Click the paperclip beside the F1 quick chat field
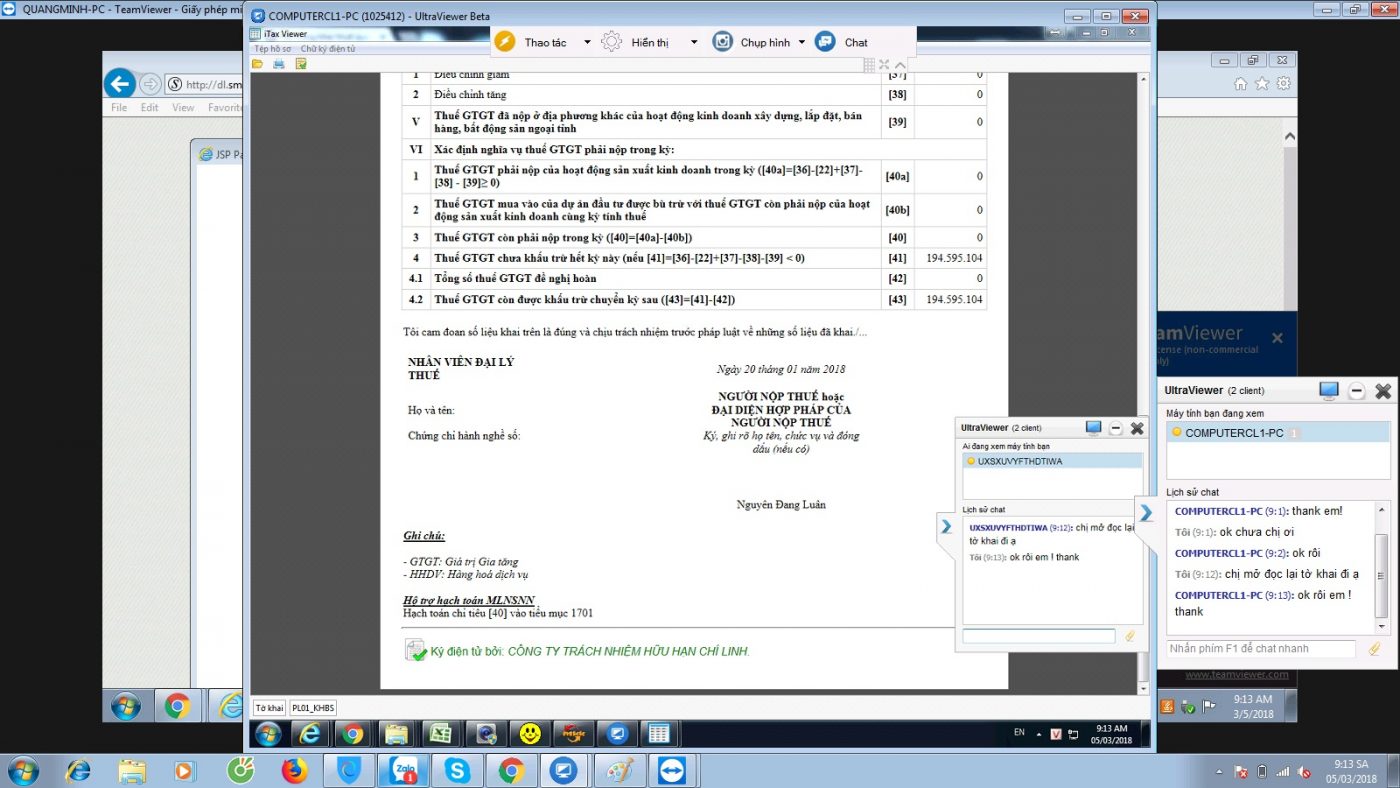This screenshot has height=788, width=1400. 1375,649
